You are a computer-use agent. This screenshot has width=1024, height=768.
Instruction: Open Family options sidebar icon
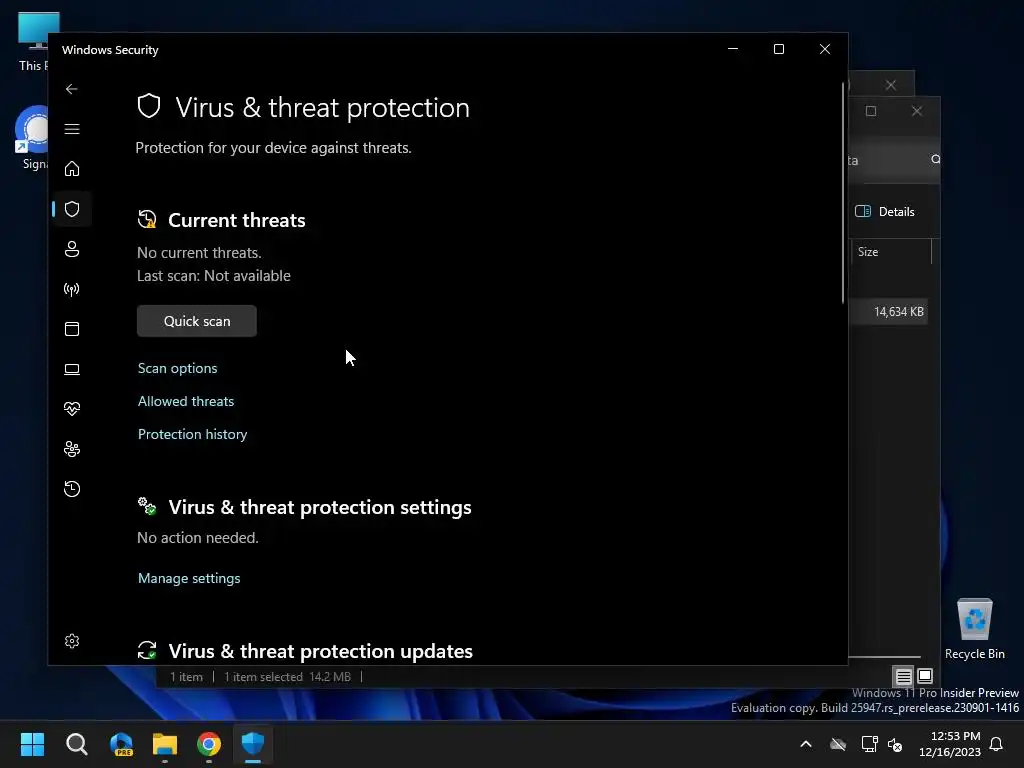[72, 449]
